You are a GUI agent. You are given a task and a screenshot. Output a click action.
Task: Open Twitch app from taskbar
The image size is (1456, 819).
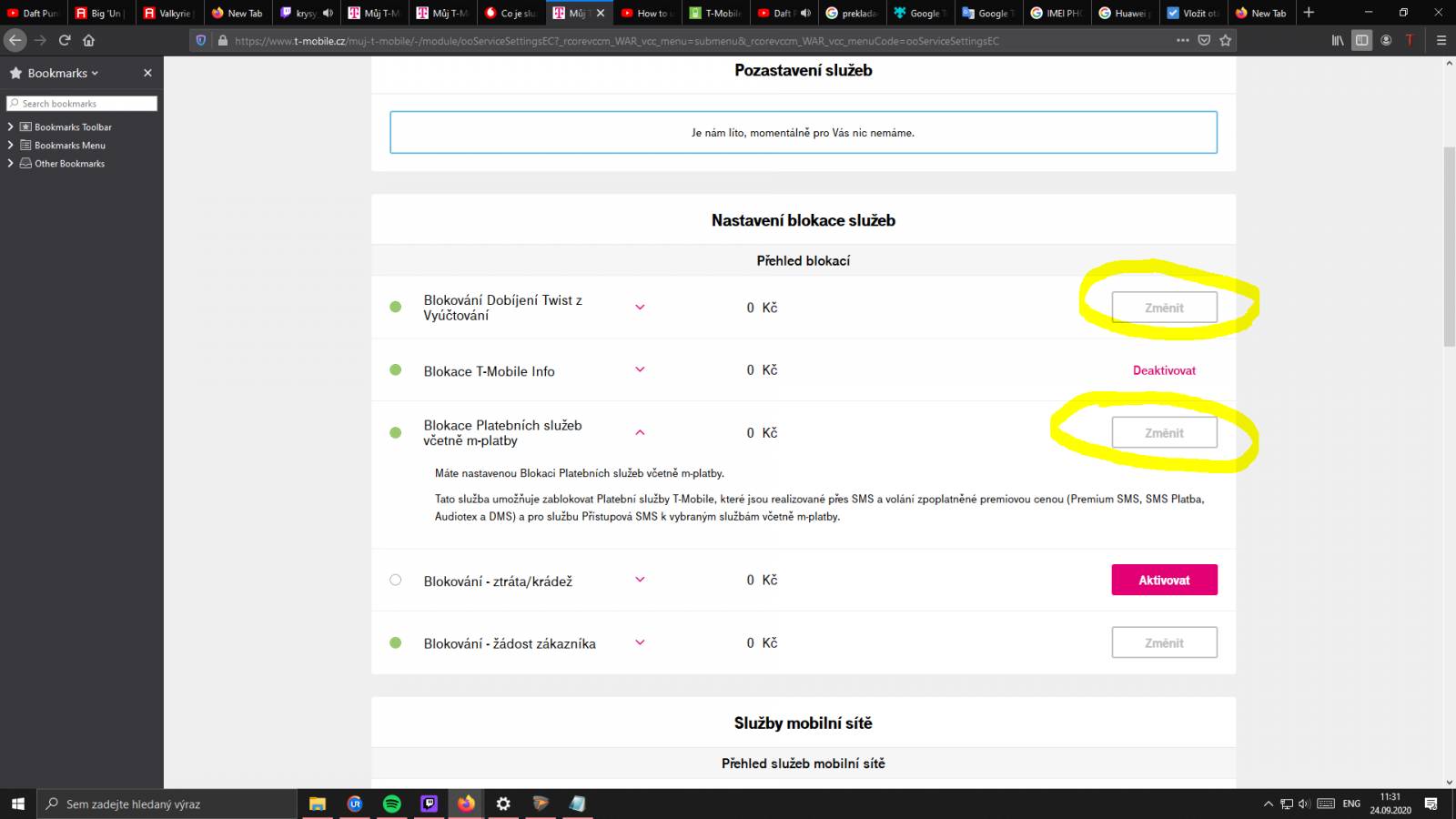pos(429,804)
